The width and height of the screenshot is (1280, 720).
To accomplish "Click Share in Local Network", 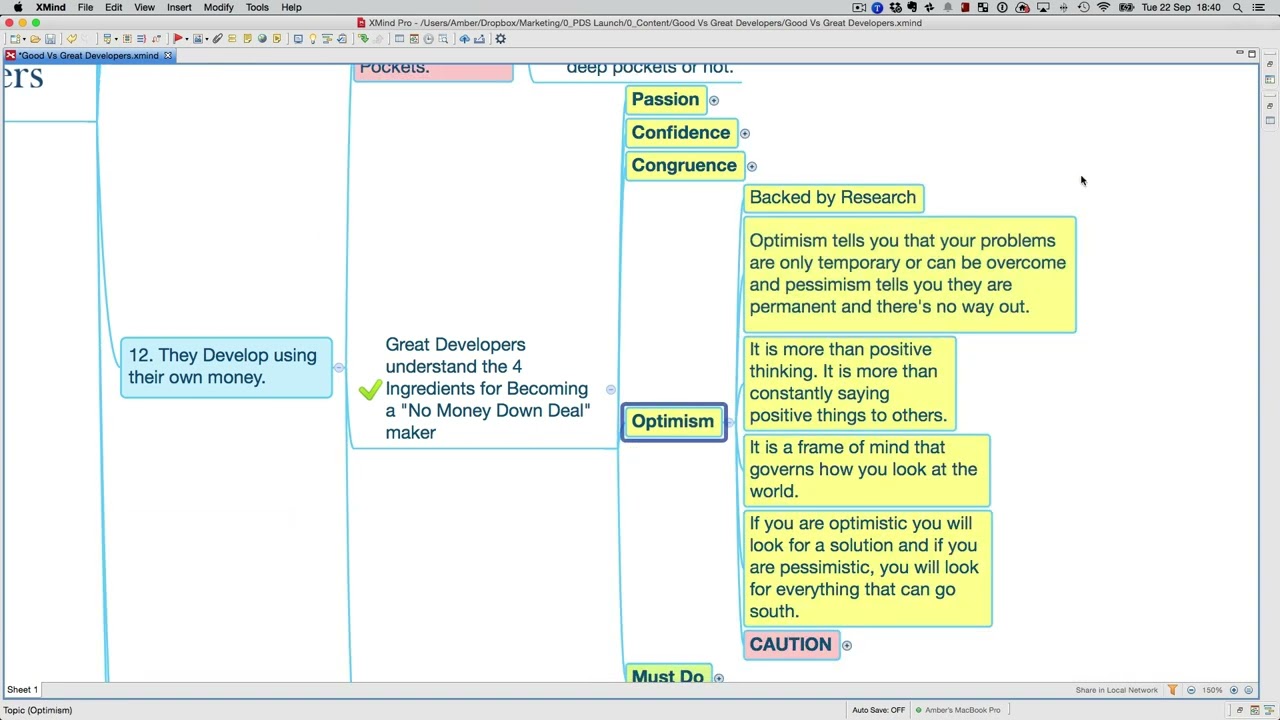I will point(1116,690).
